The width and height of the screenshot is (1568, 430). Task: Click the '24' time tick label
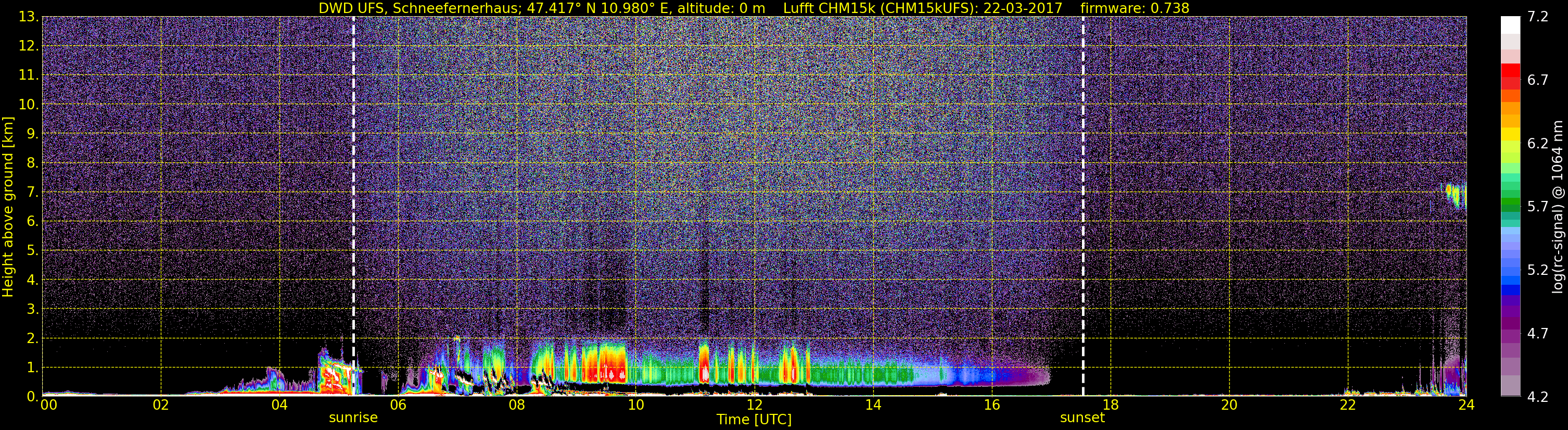click(x=1467, y=405)
